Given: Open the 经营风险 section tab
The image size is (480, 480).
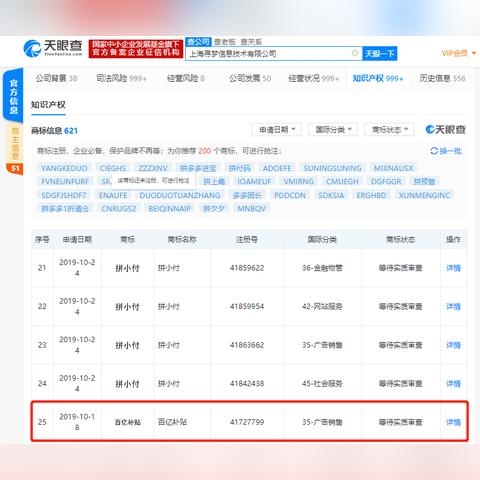Looking at the screenshot, I should click(186, 78).
